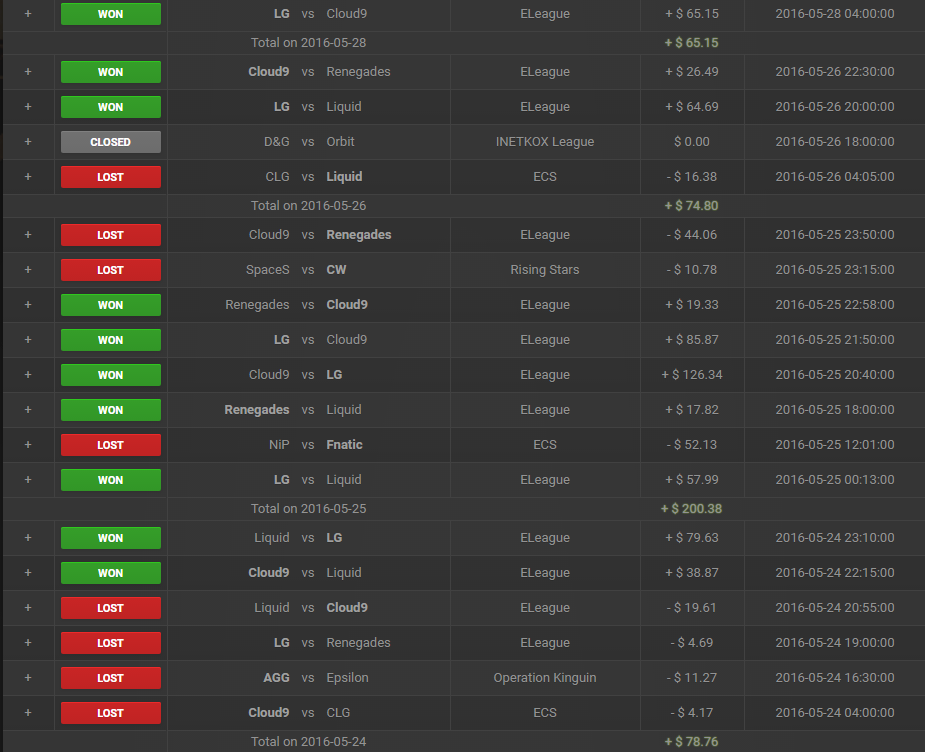Screen dimensions: 925x752
Task: Click the CLOSED badge for D&G vs Orbit
Action: (x=111, y=142)
